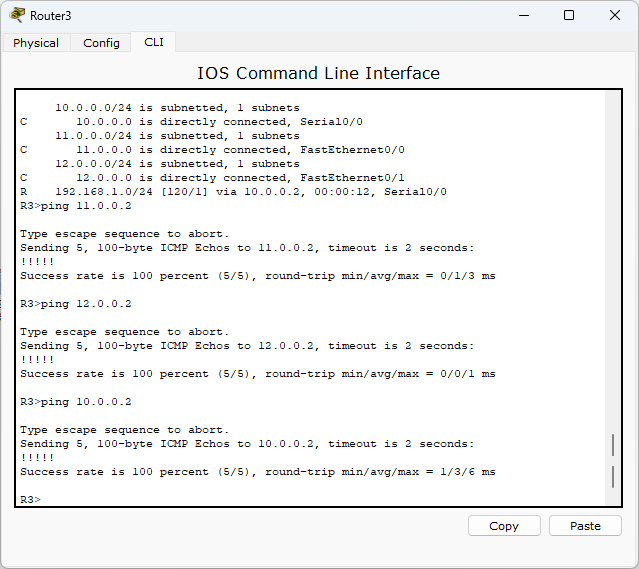The height and width of the screenshot is (569, 639).
Task: Select the CLI tab
Action: (154, 42)
